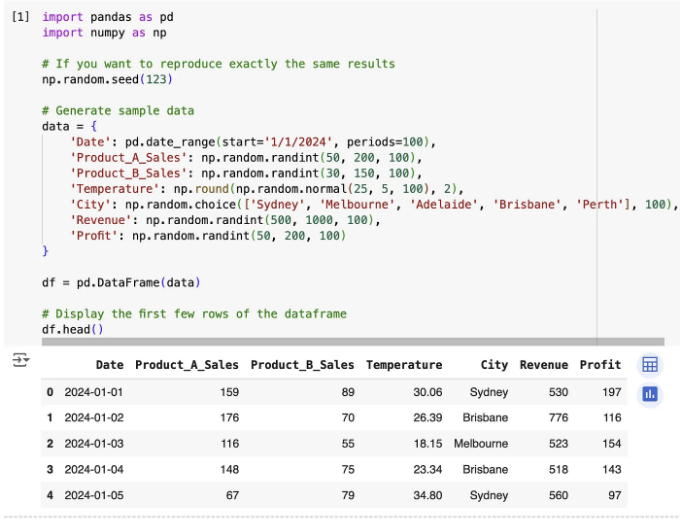Click the Temperature column header
This screenshot has height=519, width=680.
click(404, 365)
